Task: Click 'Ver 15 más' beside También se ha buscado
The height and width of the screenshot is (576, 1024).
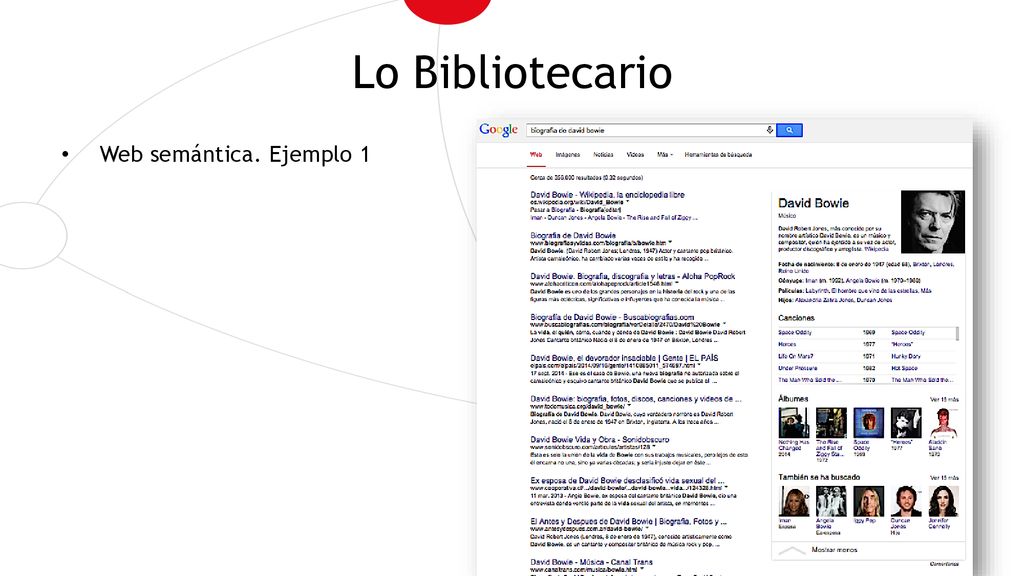Action: point(944,477)
